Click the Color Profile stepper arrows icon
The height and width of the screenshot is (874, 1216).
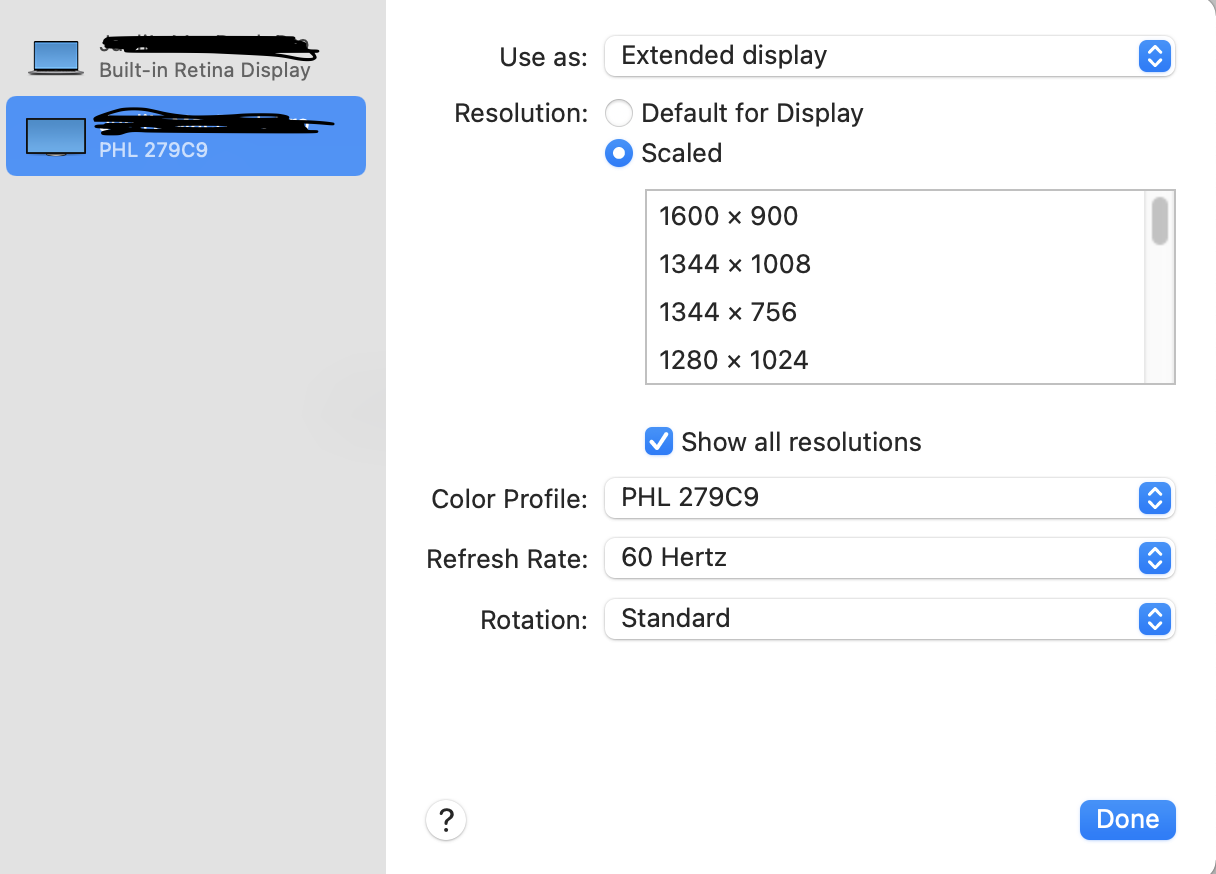click(1154, 498)
